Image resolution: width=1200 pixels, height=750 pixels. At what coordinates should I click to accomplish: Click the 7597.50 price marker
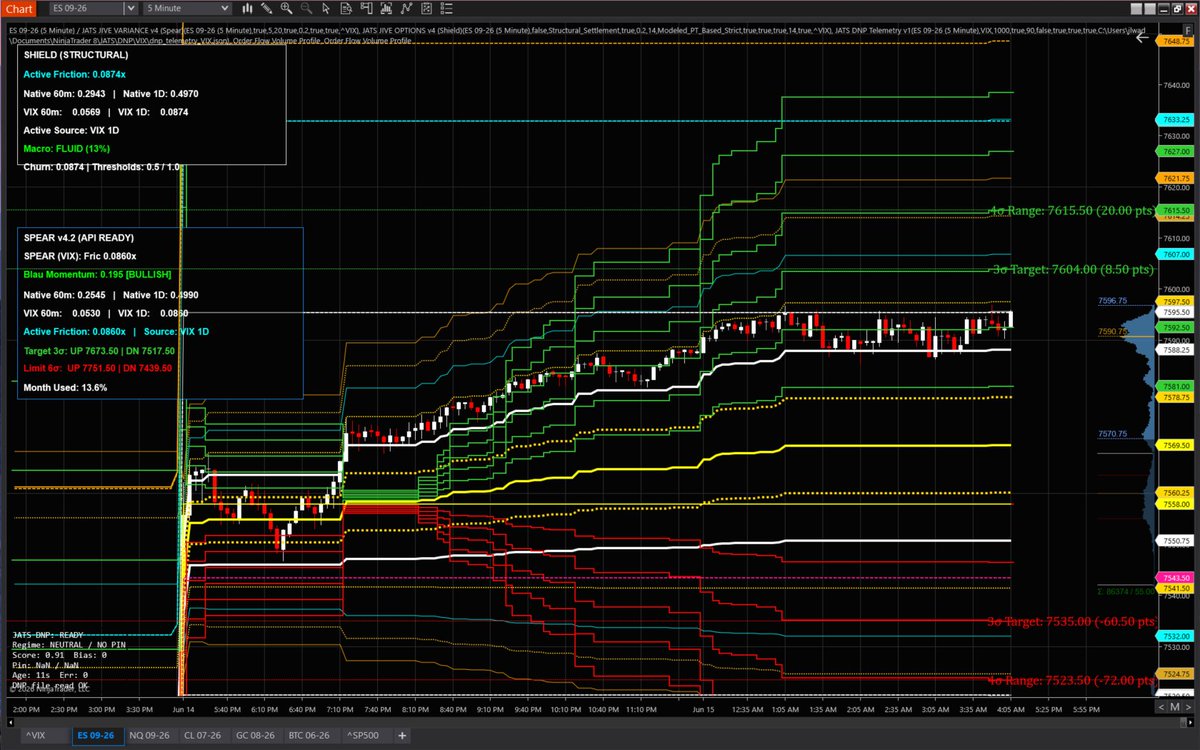pos(1175,302)
